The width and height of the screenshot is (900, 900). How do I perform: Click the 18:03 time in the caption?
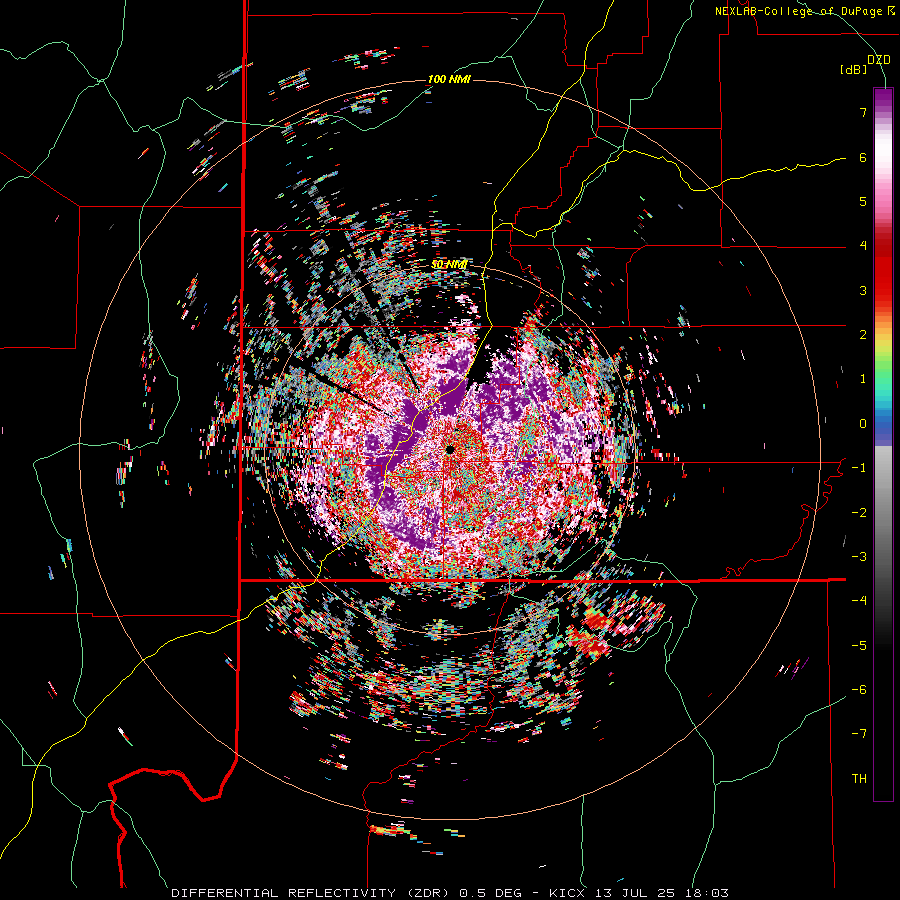pyautogui.click(x=709, y=893)
